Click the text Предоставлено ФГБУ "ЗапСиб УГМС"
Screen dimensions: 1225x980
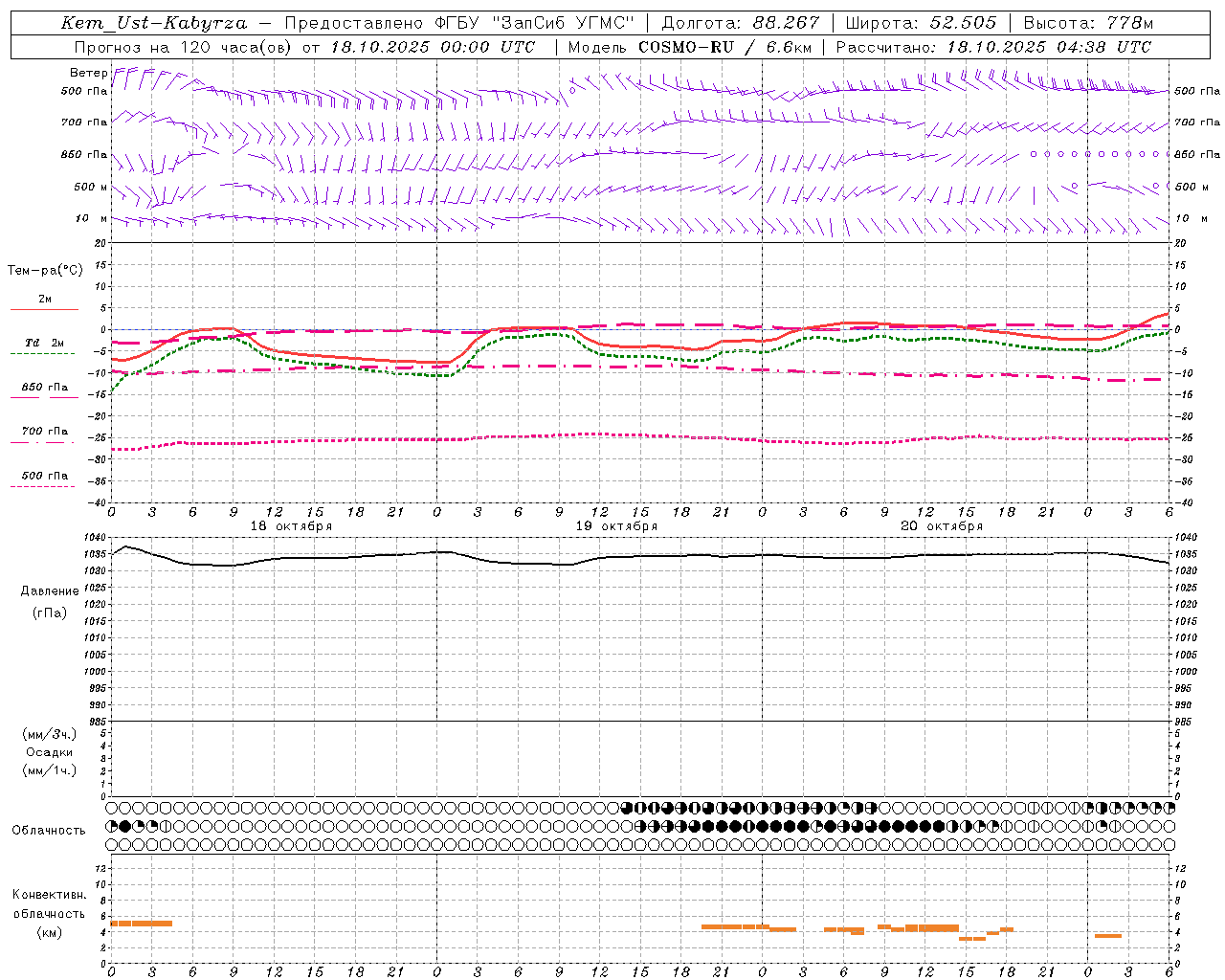459,23
